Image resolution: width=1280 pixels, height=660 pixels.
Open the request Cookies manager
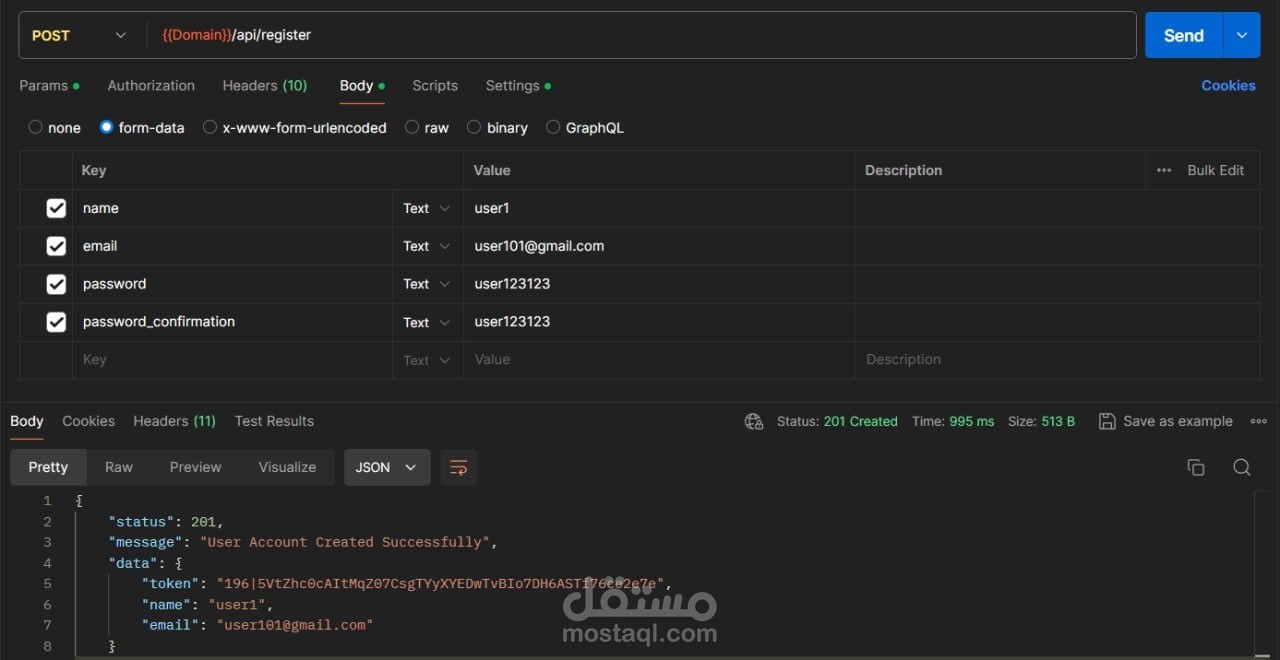pos(1228,85)
